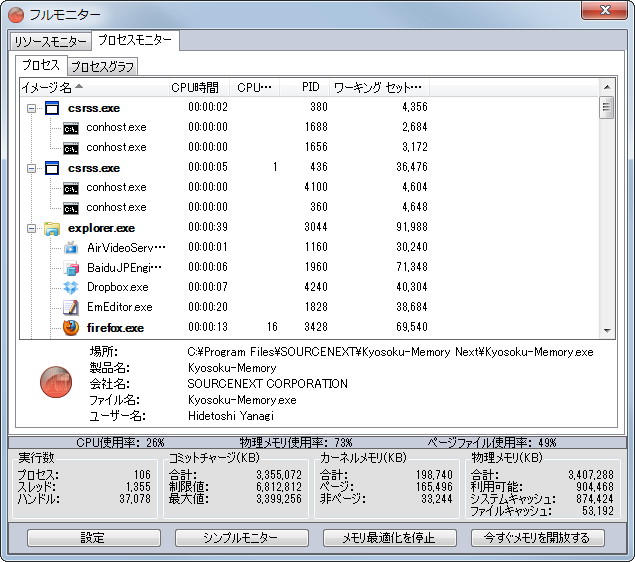Image resolution: width=635 pixels, height=562 pixels.
Task: Sort by the ワーキング セット column header
Action: 379,87
